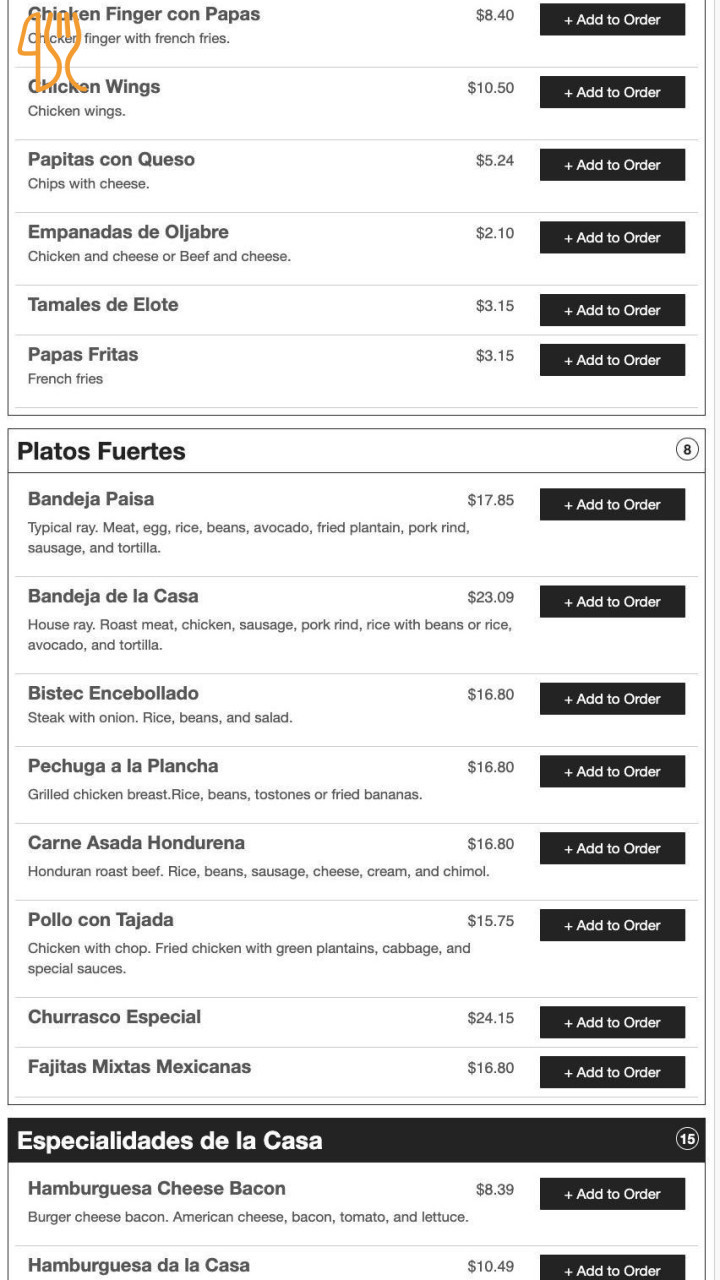The image size is (720, 1280).
Task: Add Tamales de Elote to order
Action: [612, 310]
